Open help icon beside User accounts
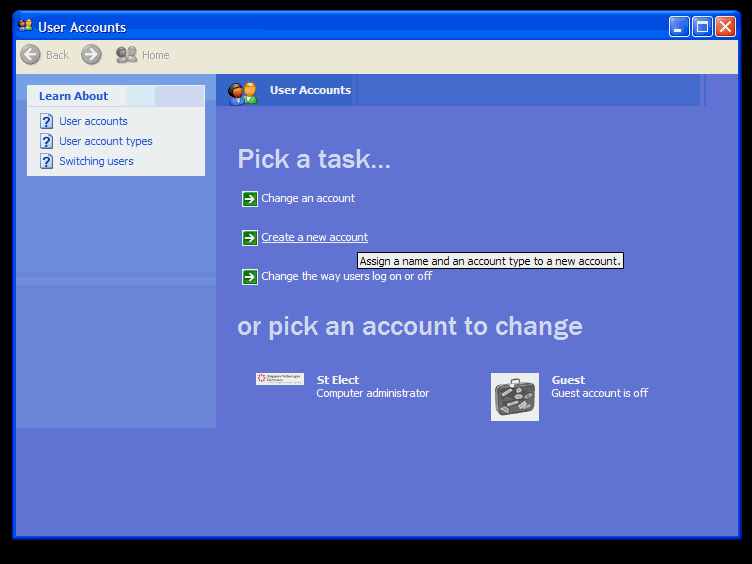 click(x=47, y=121)
